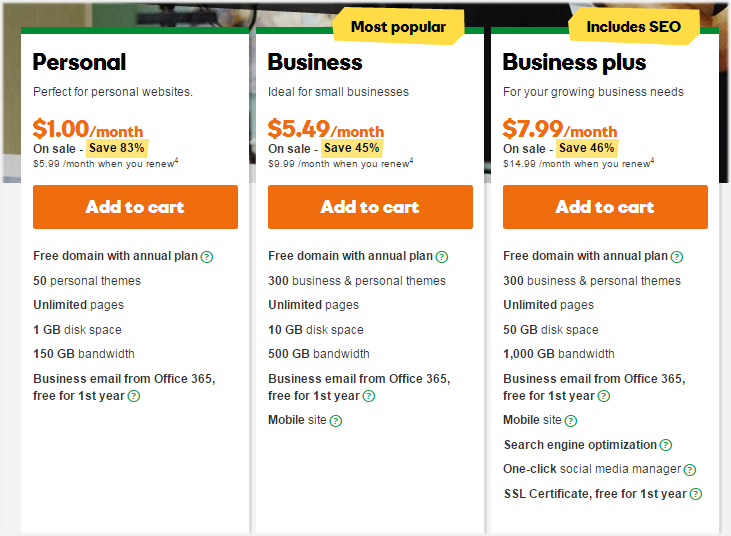The height and width of the screenshot is (536, 731).
Task: Add the Personal plan to cart
Action: pyautogui.click(x=135, y=207)
